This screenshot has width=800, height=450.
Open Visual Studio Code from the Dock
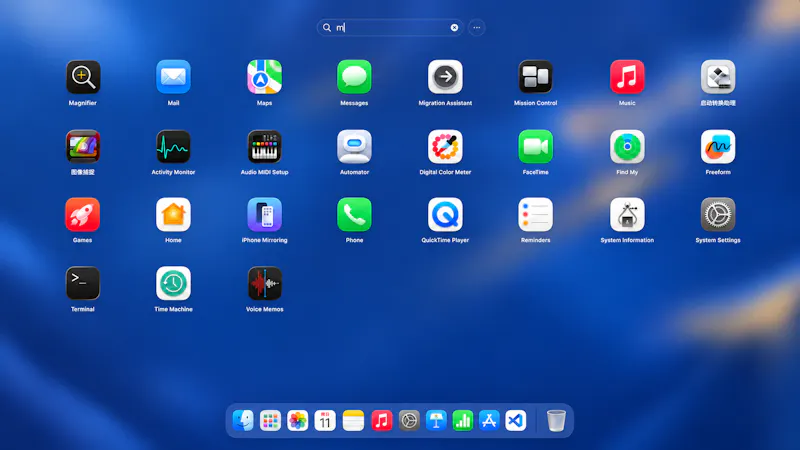tap(516, 420)
